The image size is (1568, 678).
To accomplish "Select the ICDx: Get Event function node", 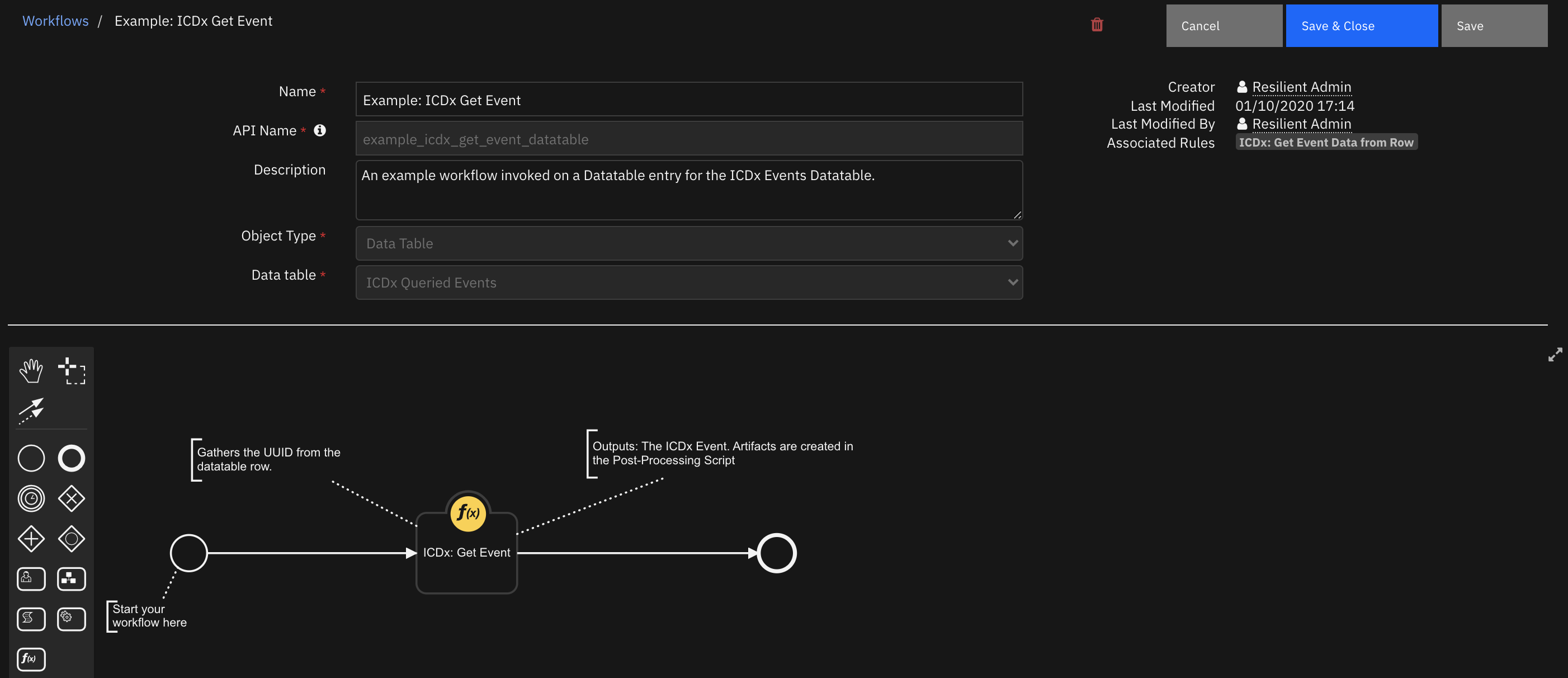I will (x=467, y=553).
